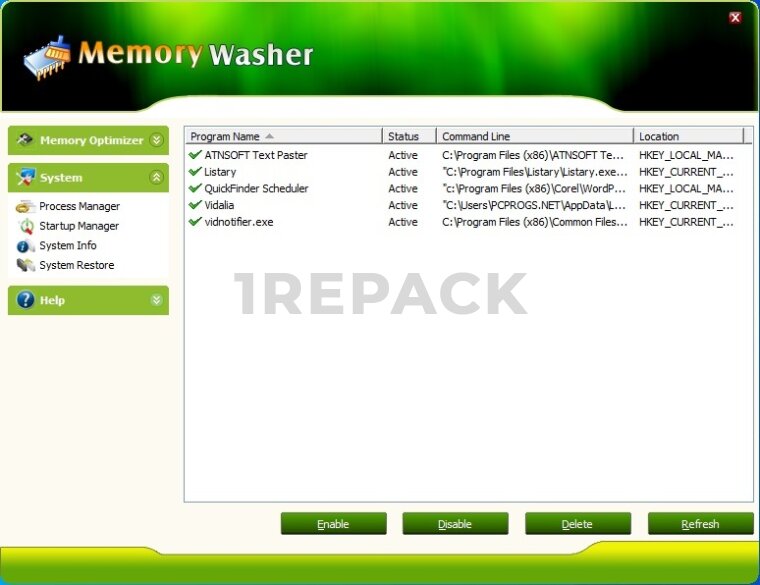Toggle the green checkmark next to Listary
This screenshot has width=760, height=585.
pyautogui.click(x=195, y=172)
